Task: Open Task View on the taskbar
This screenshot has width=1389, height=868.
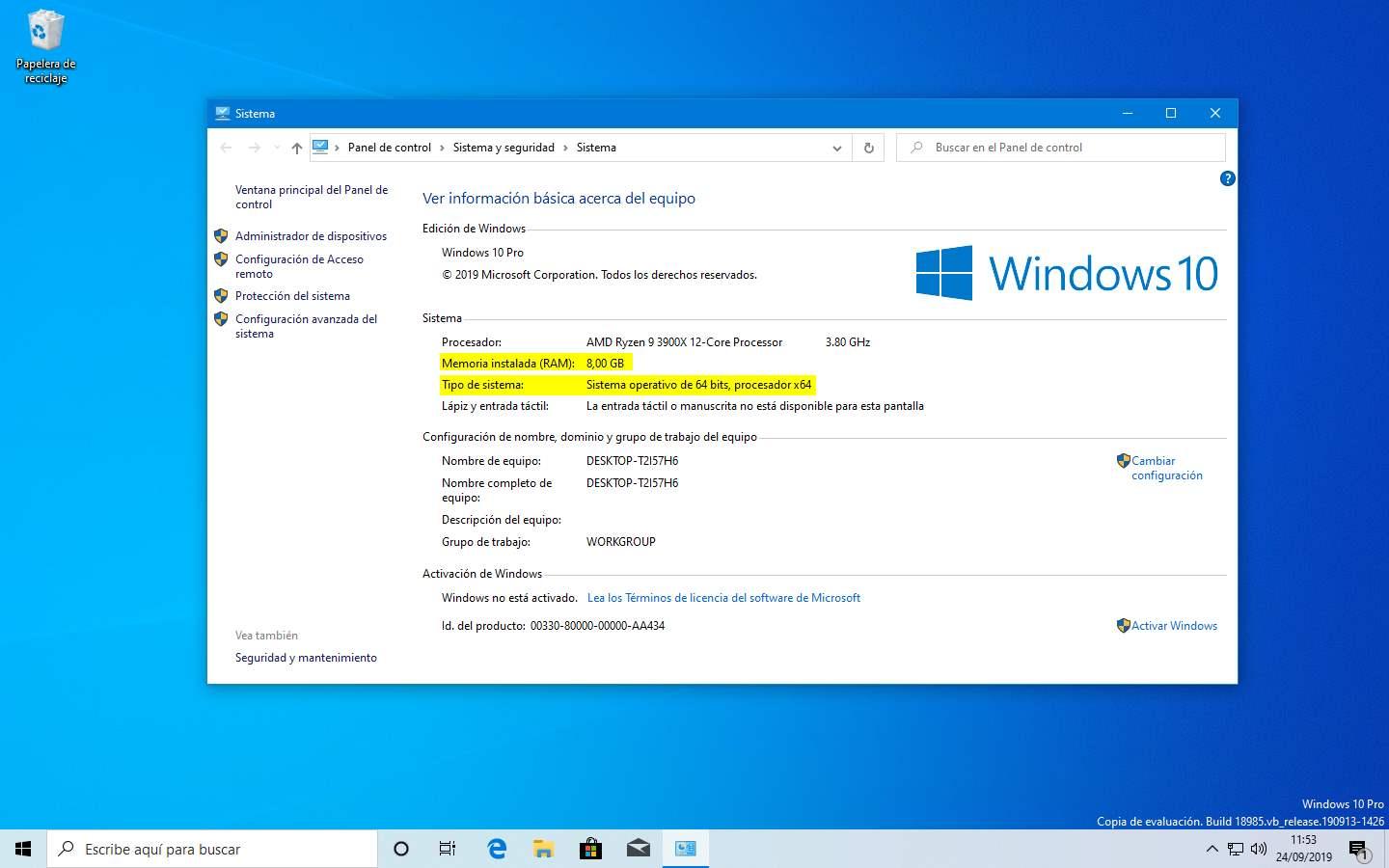Action: pyautogui.click(x=448, y=849)
